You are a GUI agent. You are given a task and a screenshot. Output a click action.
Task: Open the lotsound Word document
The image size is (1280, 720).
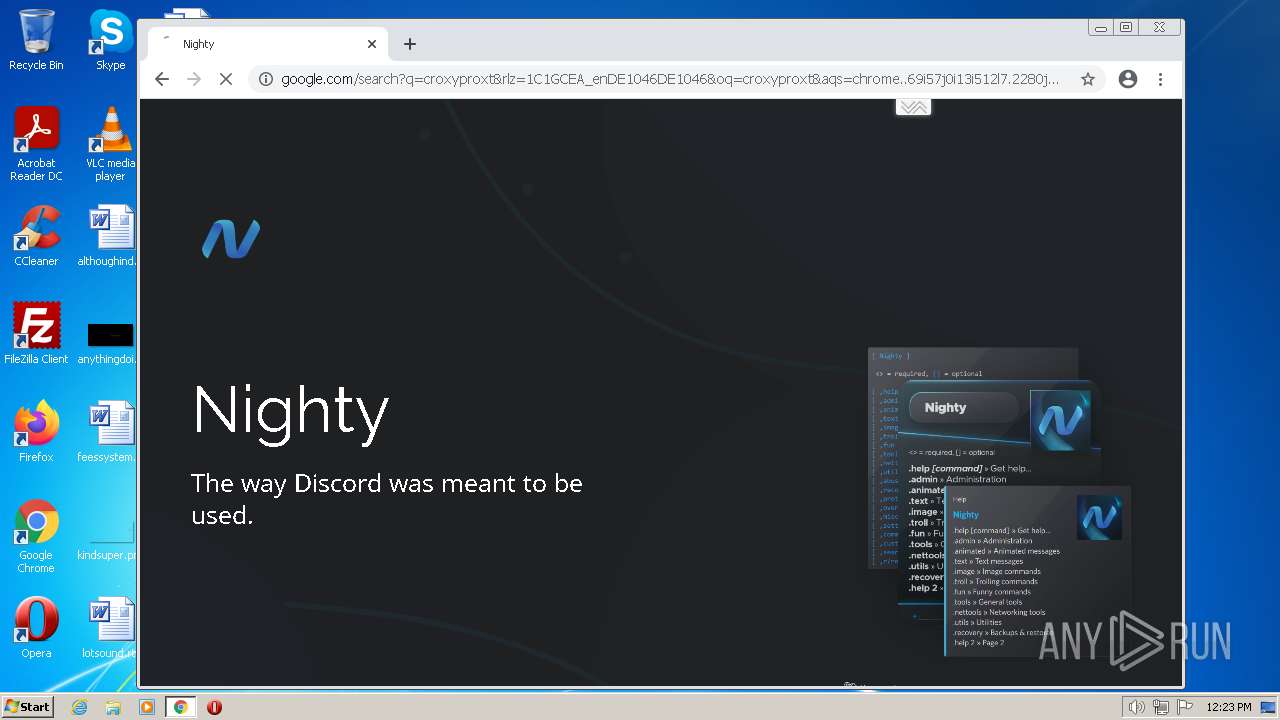(x=108, y=628)
